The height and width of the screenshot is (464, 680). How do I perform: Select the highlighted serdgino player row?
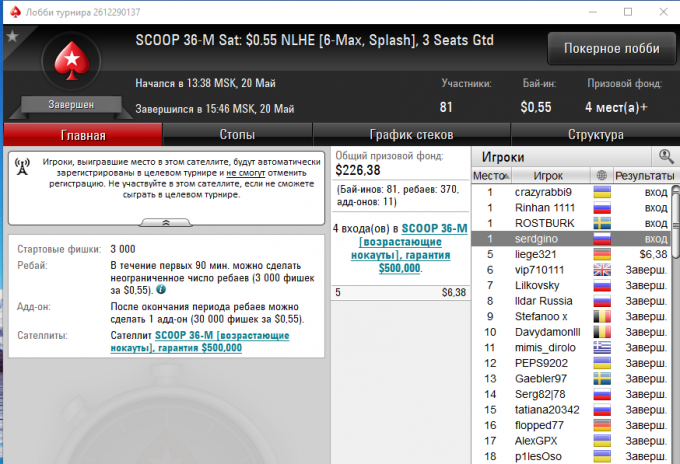[571, 239]
